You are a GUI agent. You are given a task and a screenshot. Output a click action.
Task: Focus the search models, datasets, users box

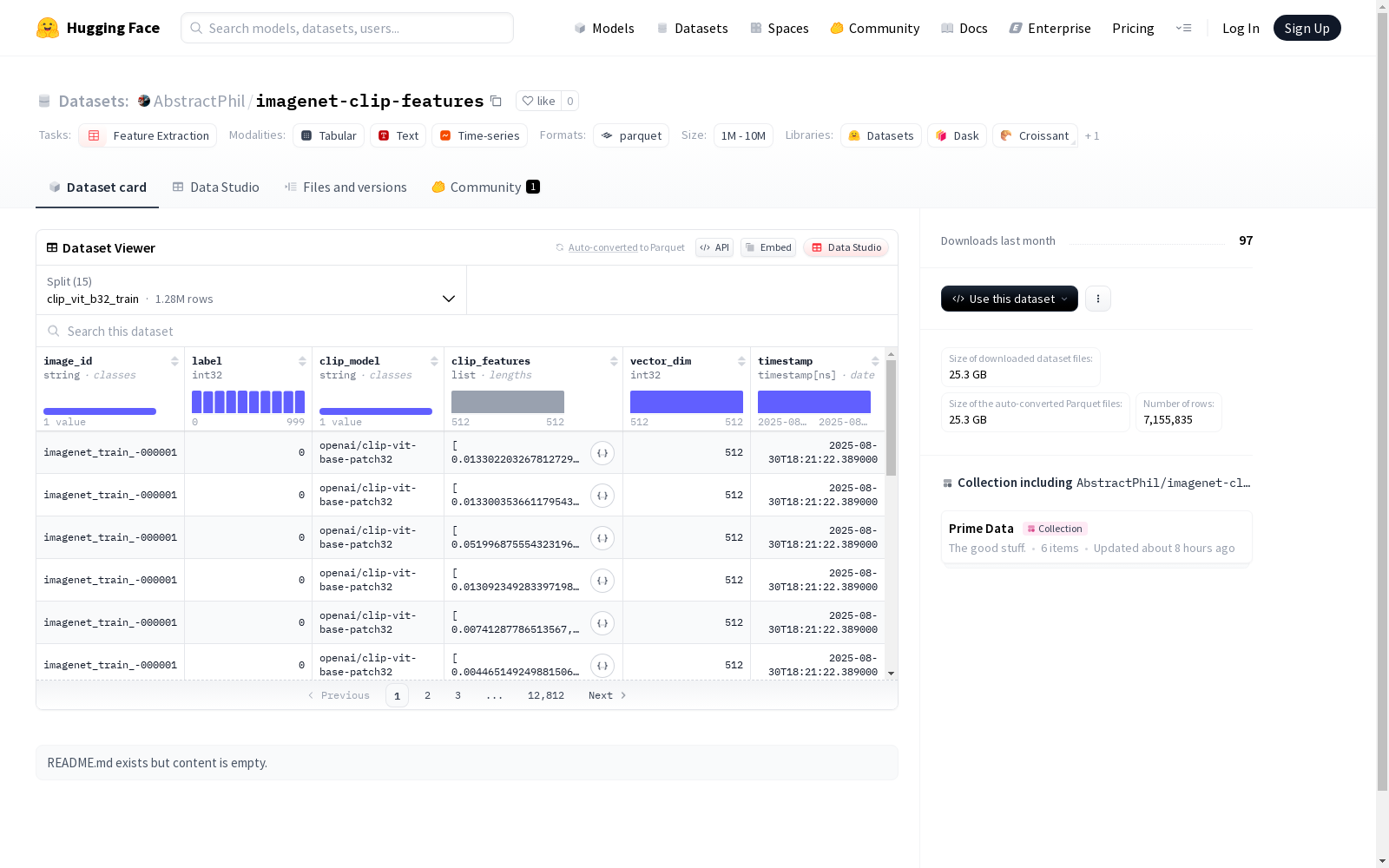tap(347, 28)
